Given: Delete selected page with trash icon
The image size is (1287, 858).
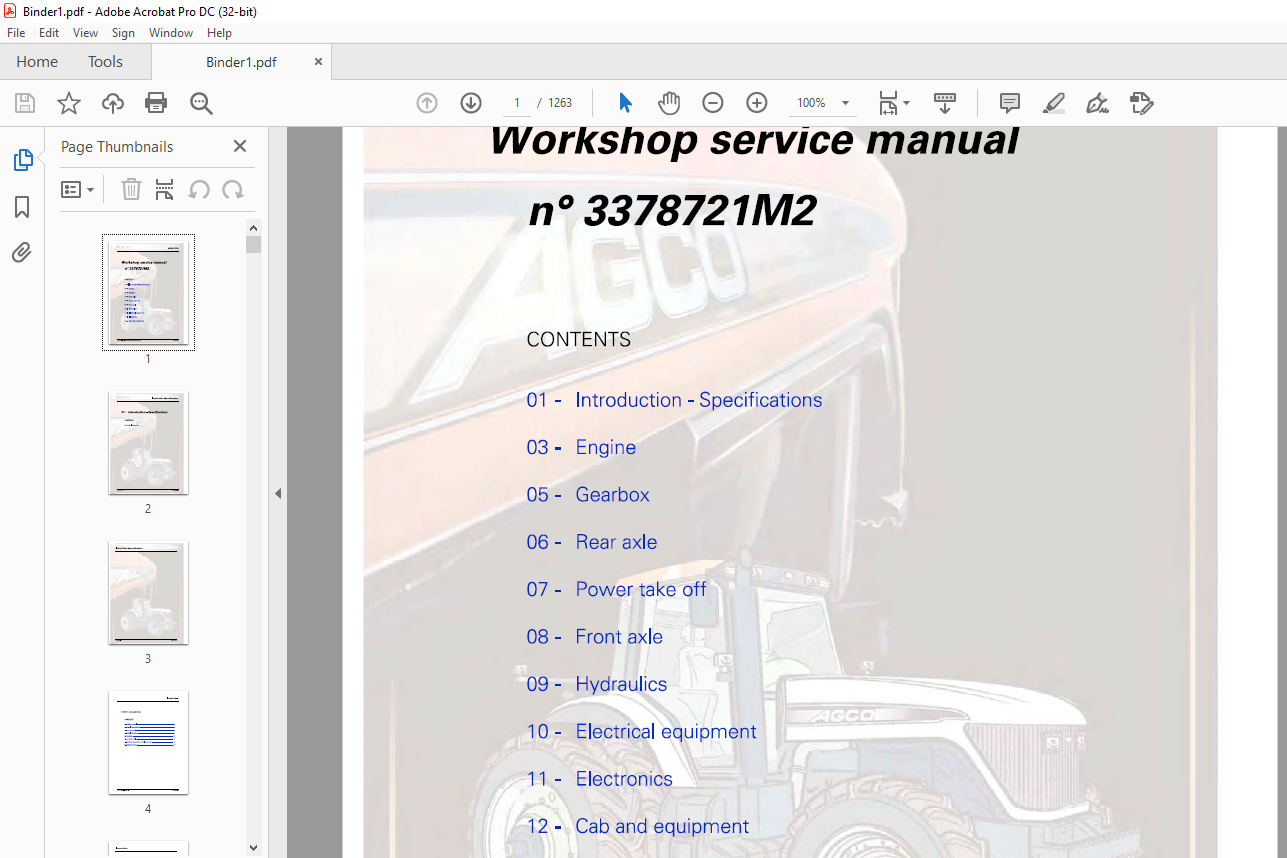Looking at the screenshot, I should [131, 189].
